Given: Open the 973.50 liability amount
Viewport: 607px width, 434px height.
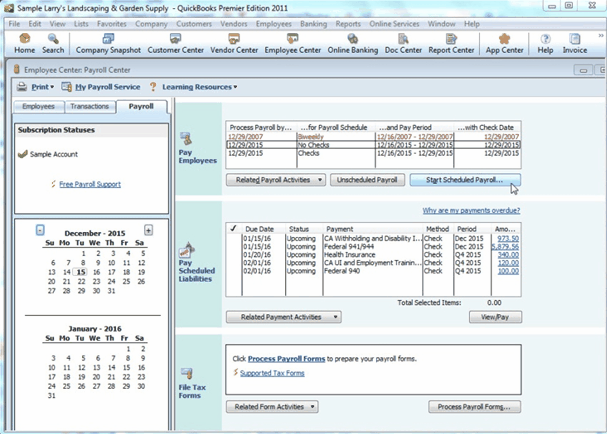Looking at the screenshot, I should click(x=508, y=238).
